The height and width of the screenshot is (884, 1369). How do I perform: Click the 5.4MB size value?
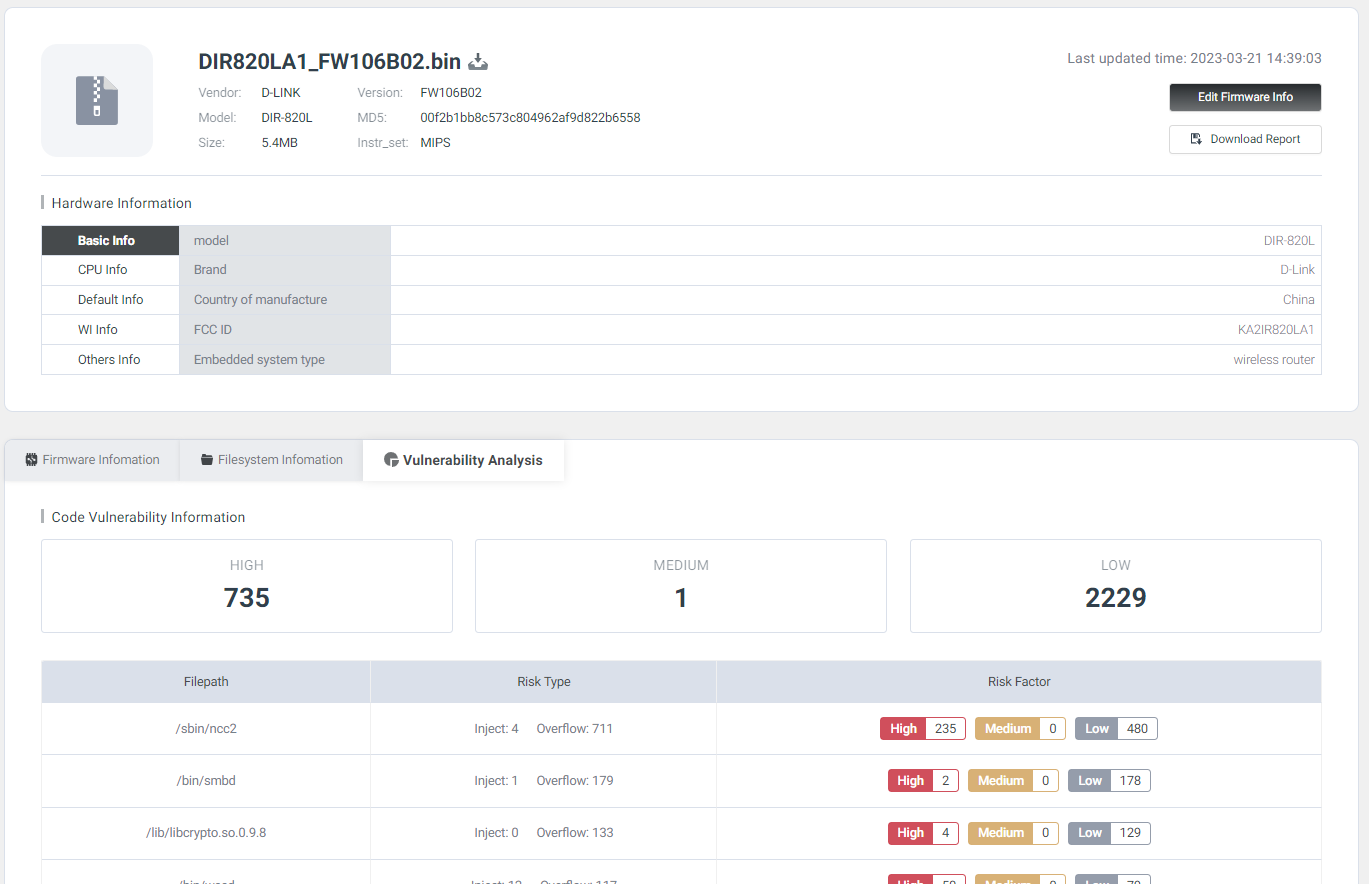[280, 143]
